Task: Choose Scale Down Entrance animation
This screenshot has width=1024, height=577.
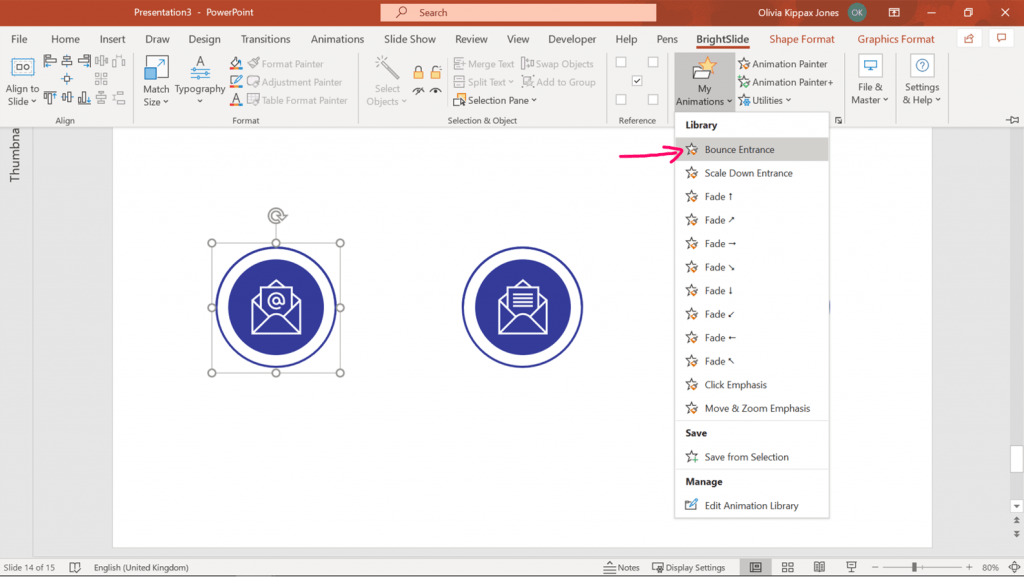Action: (752, 173)
